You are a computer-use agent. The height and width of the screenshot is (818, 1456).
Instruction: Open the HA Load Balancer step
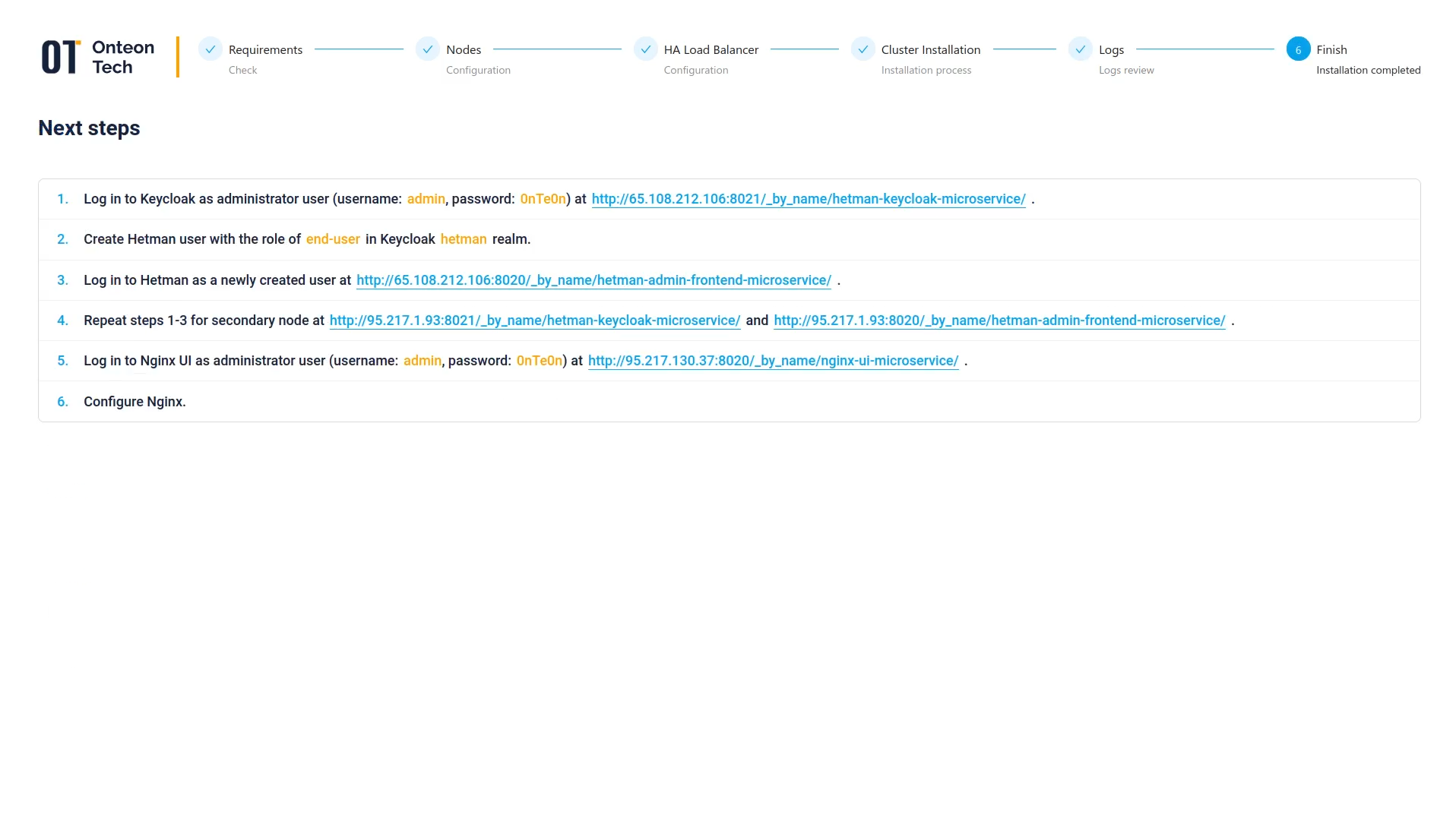click(x=711, y=49)
